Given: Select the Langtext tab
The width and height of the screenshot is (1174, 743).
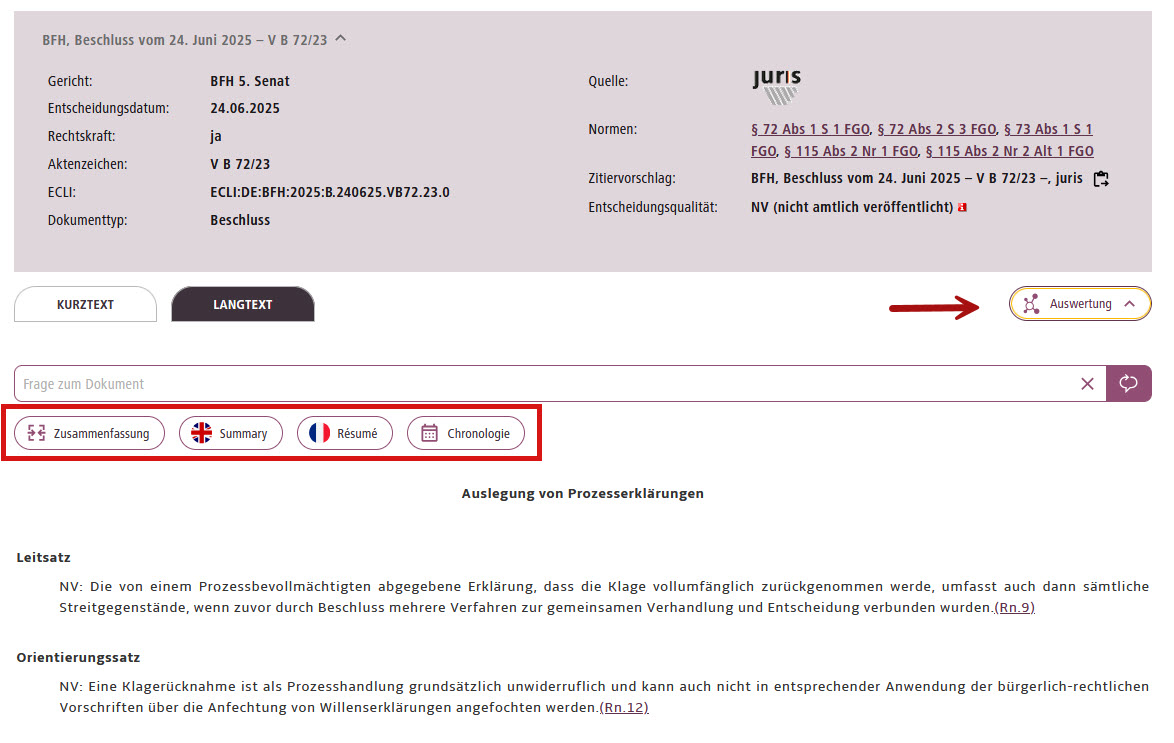Looking at the screenshot, I should tap(242, 305).
